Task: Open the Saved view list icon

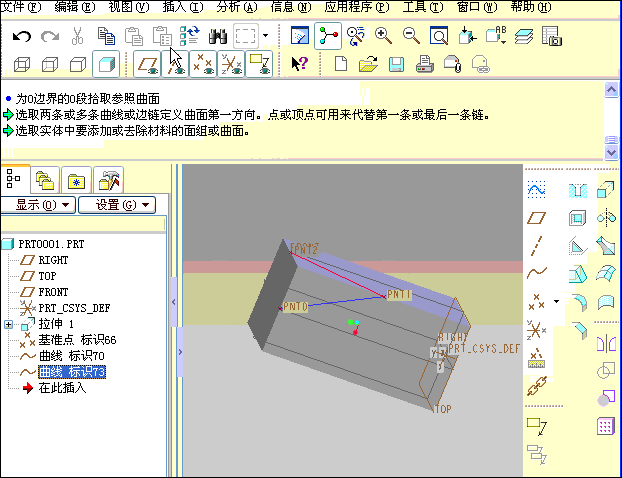Action: coord(496,36)
